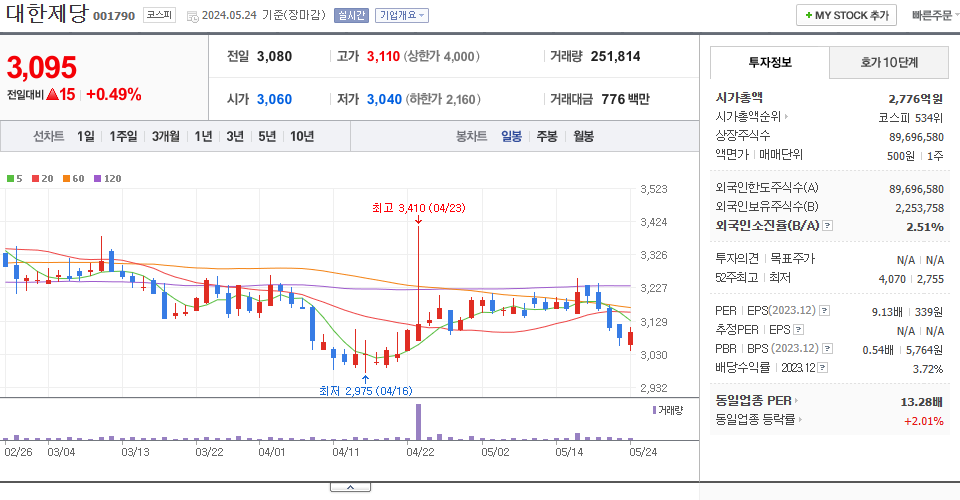This screenshot has height=500, width=960.
Task: Switch to the 호가10단계 tab
Action: [x=889, y=62]
